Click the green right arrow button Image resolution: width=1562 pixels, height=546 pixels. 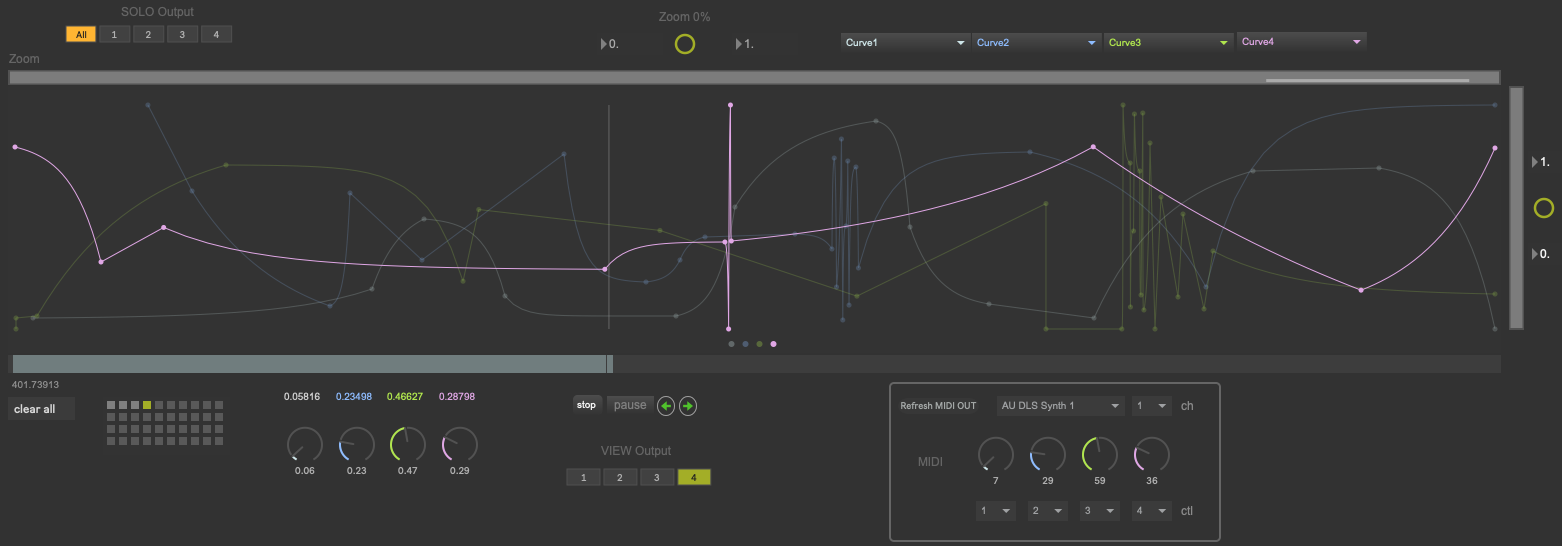point(688,406)
